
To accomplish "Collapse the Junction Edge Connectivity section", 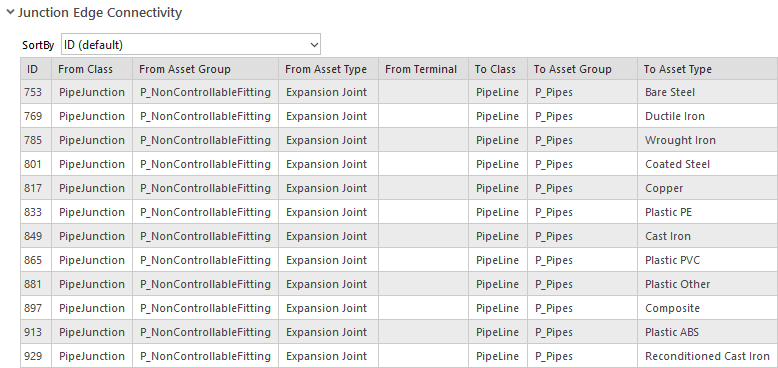I will (10, 13).
